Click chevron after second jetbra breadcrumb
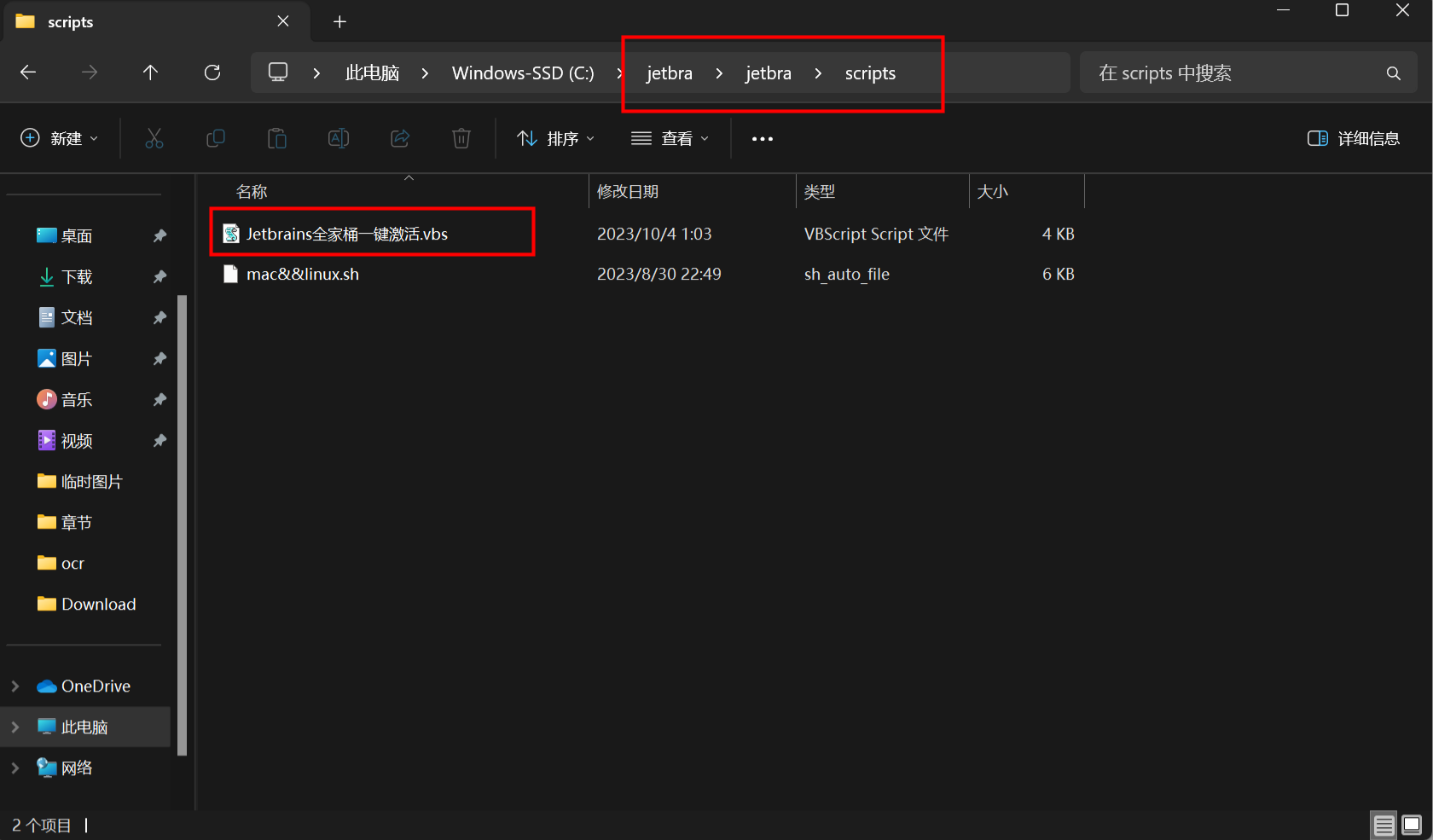Image resolution: width=1433 pixels, height=840 pixels. click(x=818, y=73)
